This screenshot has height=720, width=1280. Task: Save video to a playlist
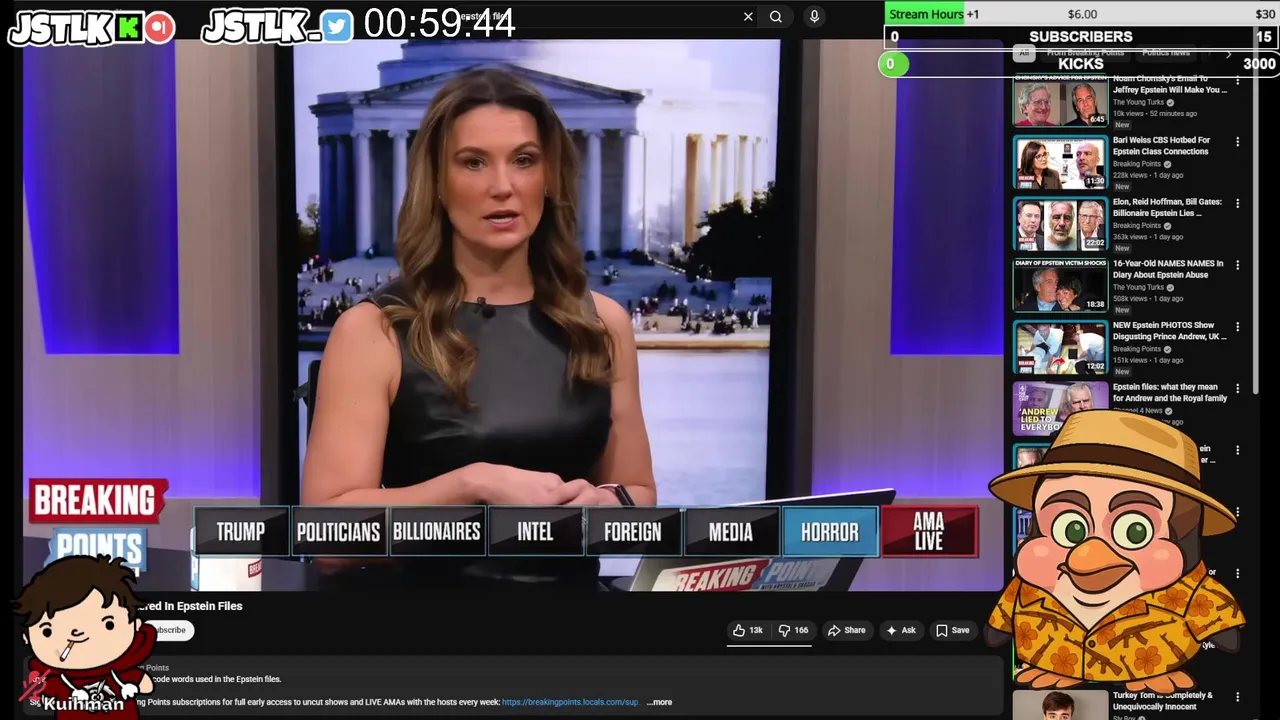(952, 630)
